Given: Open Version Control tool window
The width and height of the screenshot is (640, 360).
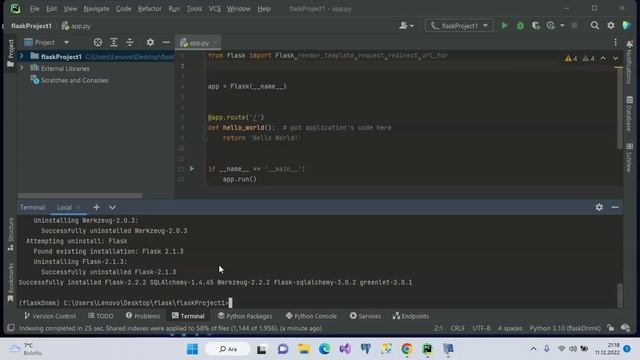Looking at the screenshot, I should [x=50, y=316].
